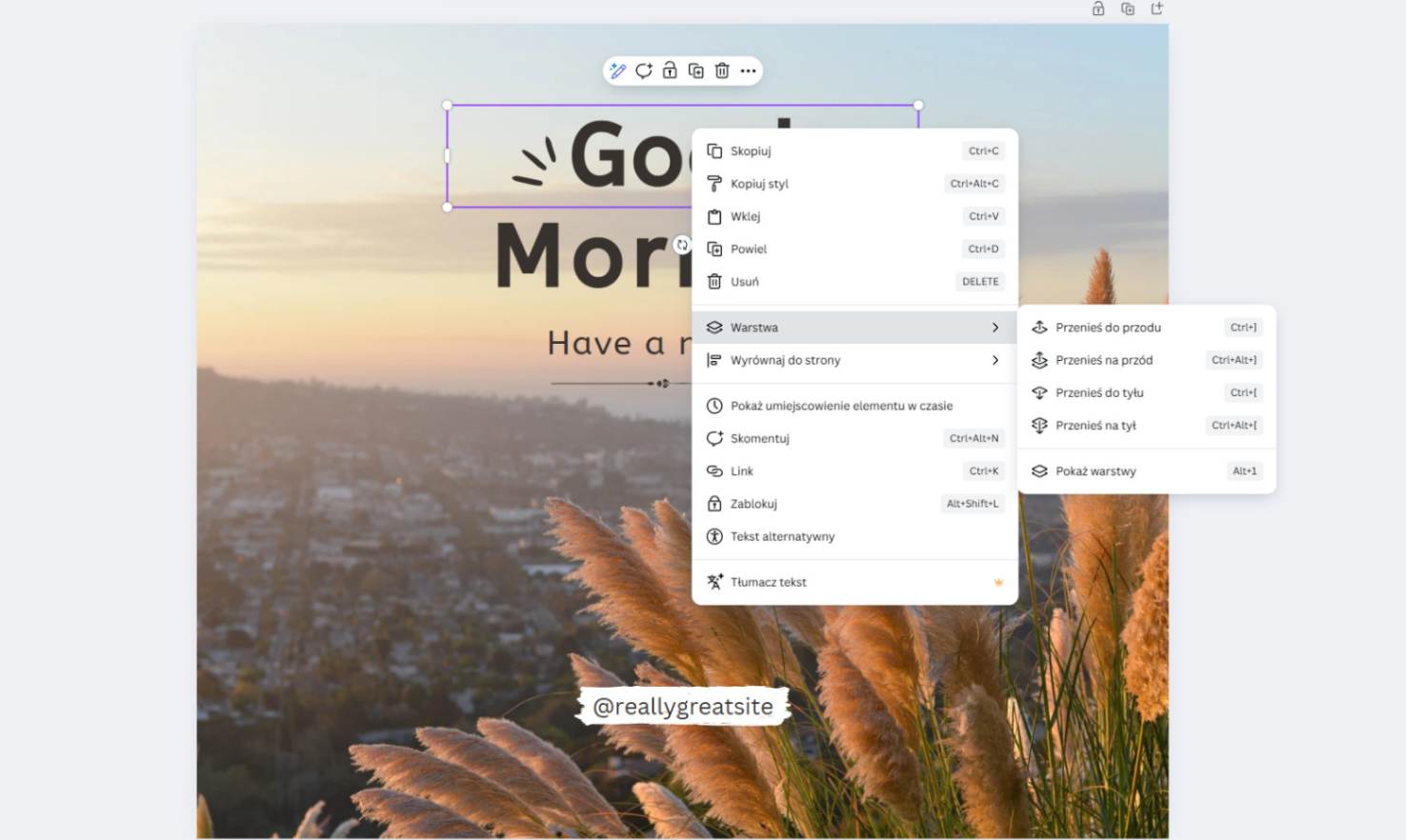Choose Skomentuj from the context menu
1406x840 pixels.
point(854,438)
